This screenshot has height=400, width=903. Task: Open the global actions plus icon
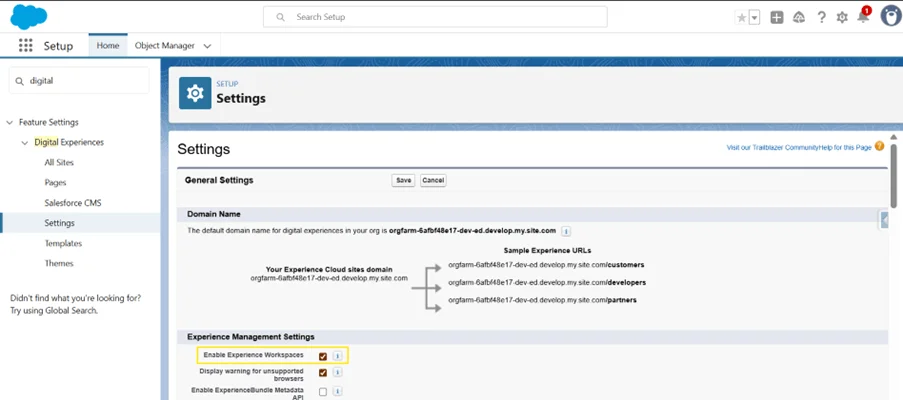777,17
